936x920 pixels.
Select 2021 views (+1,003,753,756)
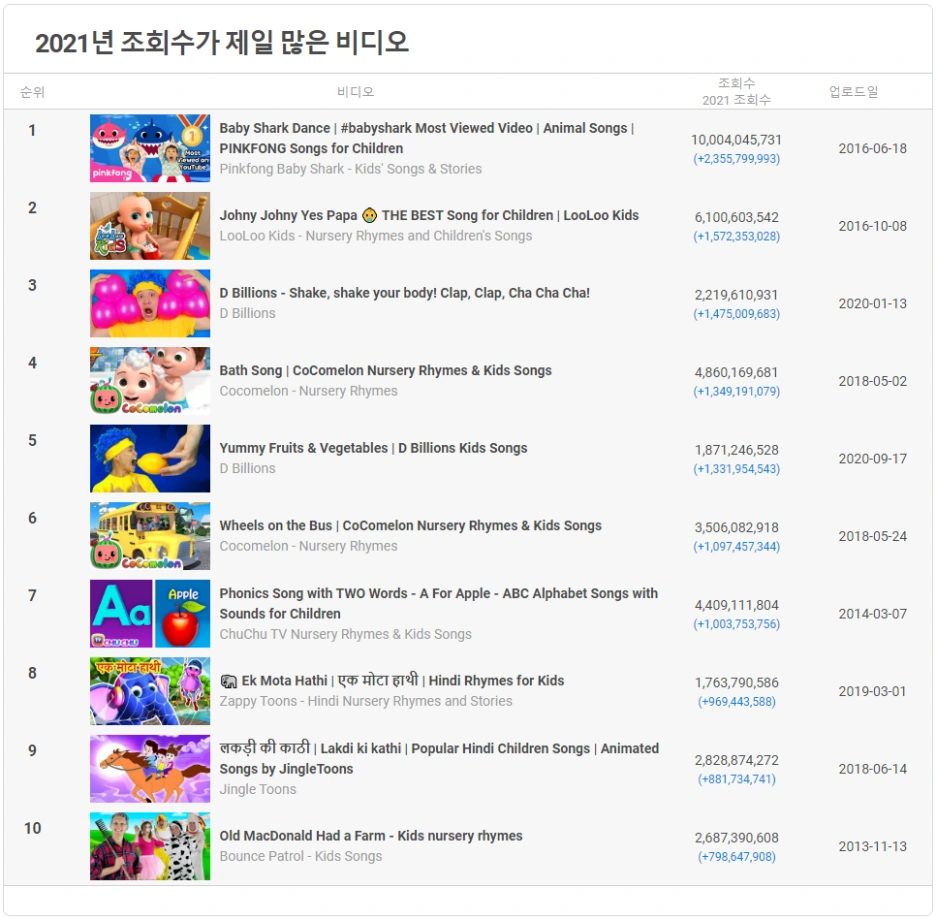(x=736, y=624)
